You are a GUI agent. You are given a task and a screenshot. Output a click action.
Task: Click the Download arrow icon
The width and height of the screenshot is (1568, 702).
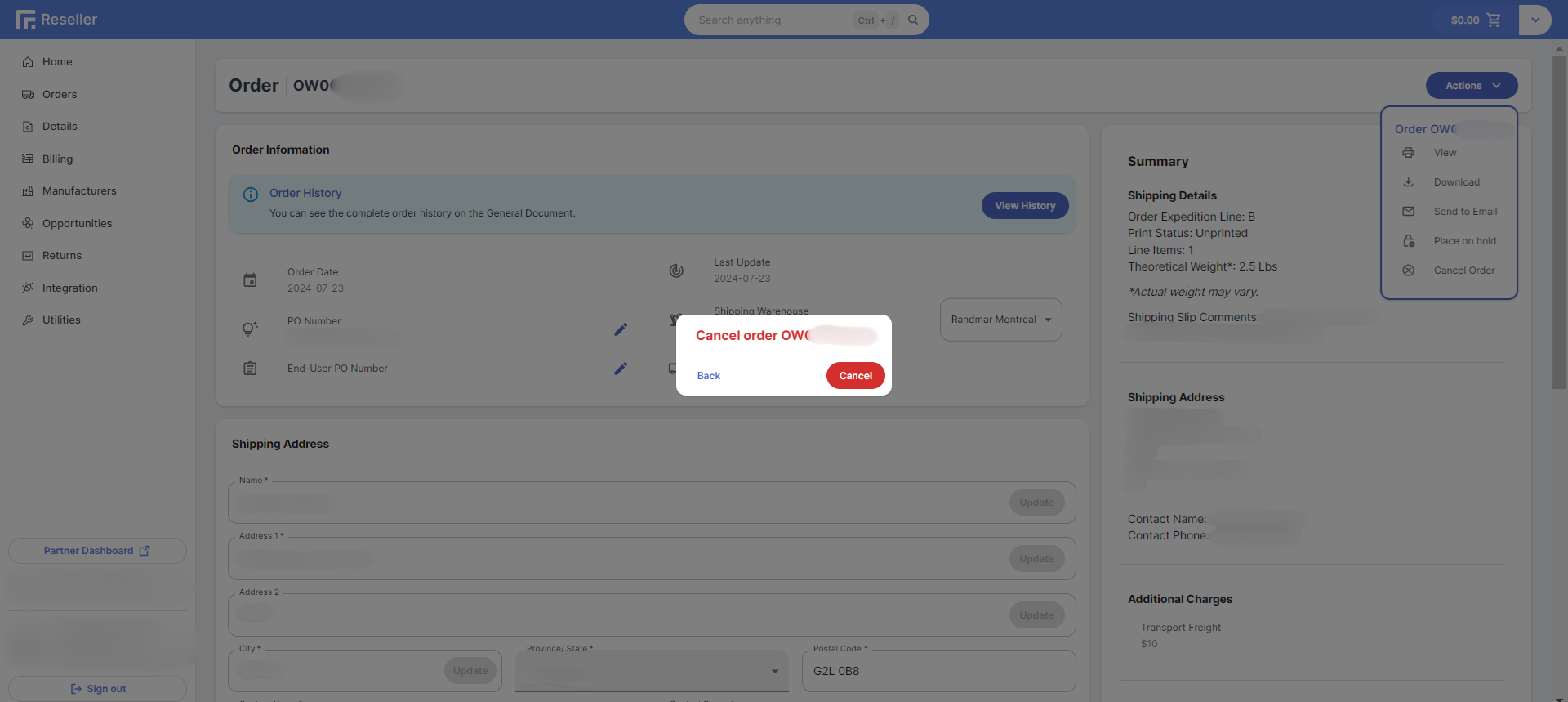1409,182
